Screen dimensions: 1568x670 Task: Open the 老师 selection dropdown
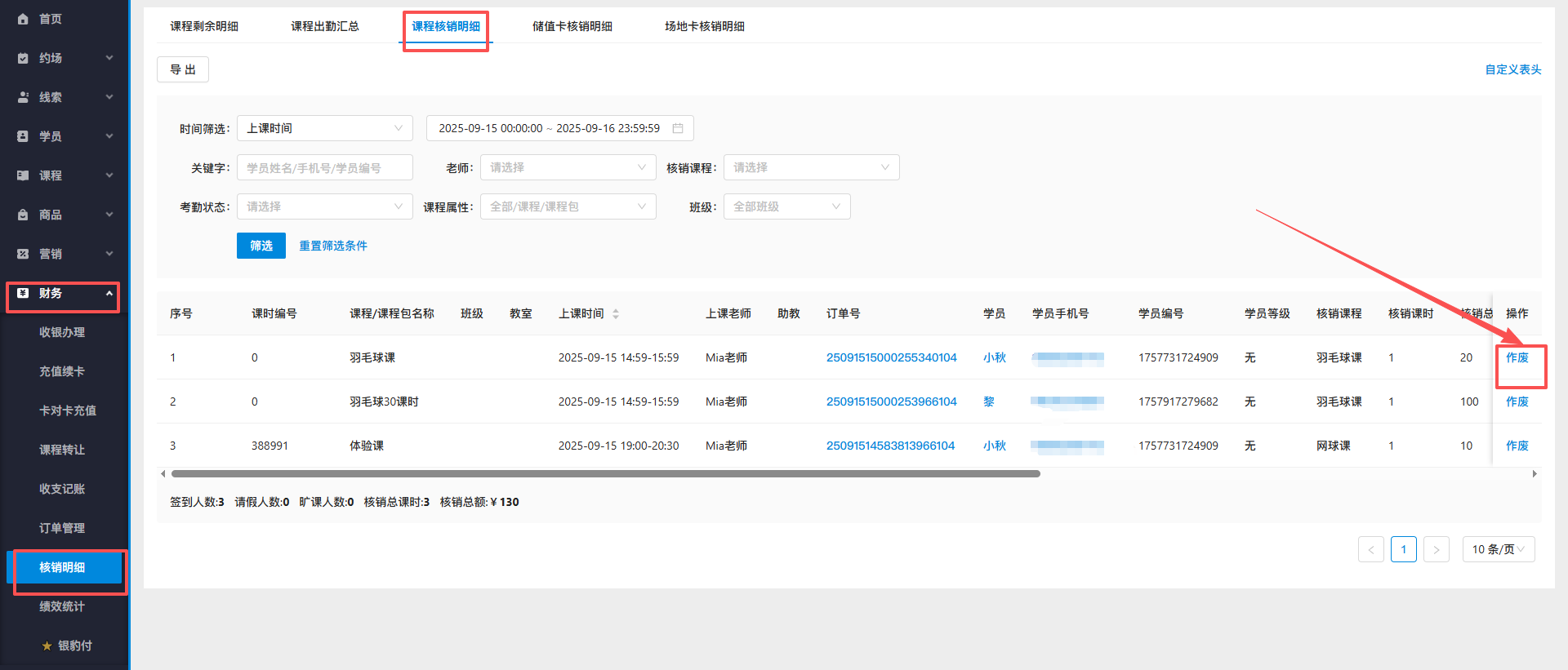568,167
